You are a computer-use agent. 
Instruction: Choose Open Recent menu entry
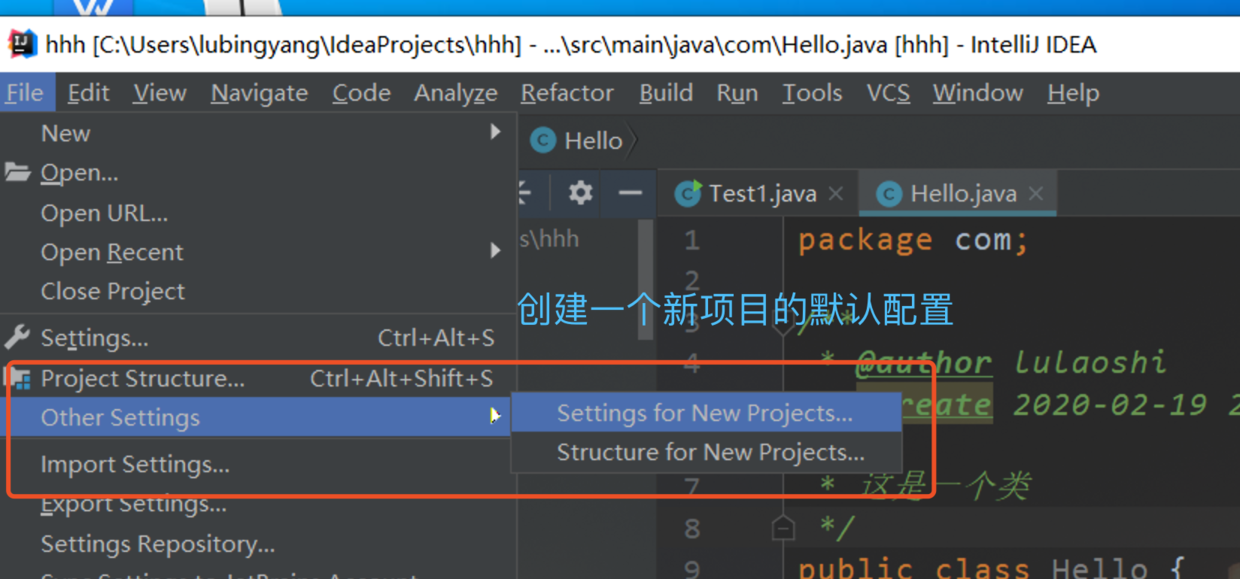coord(258,252)
